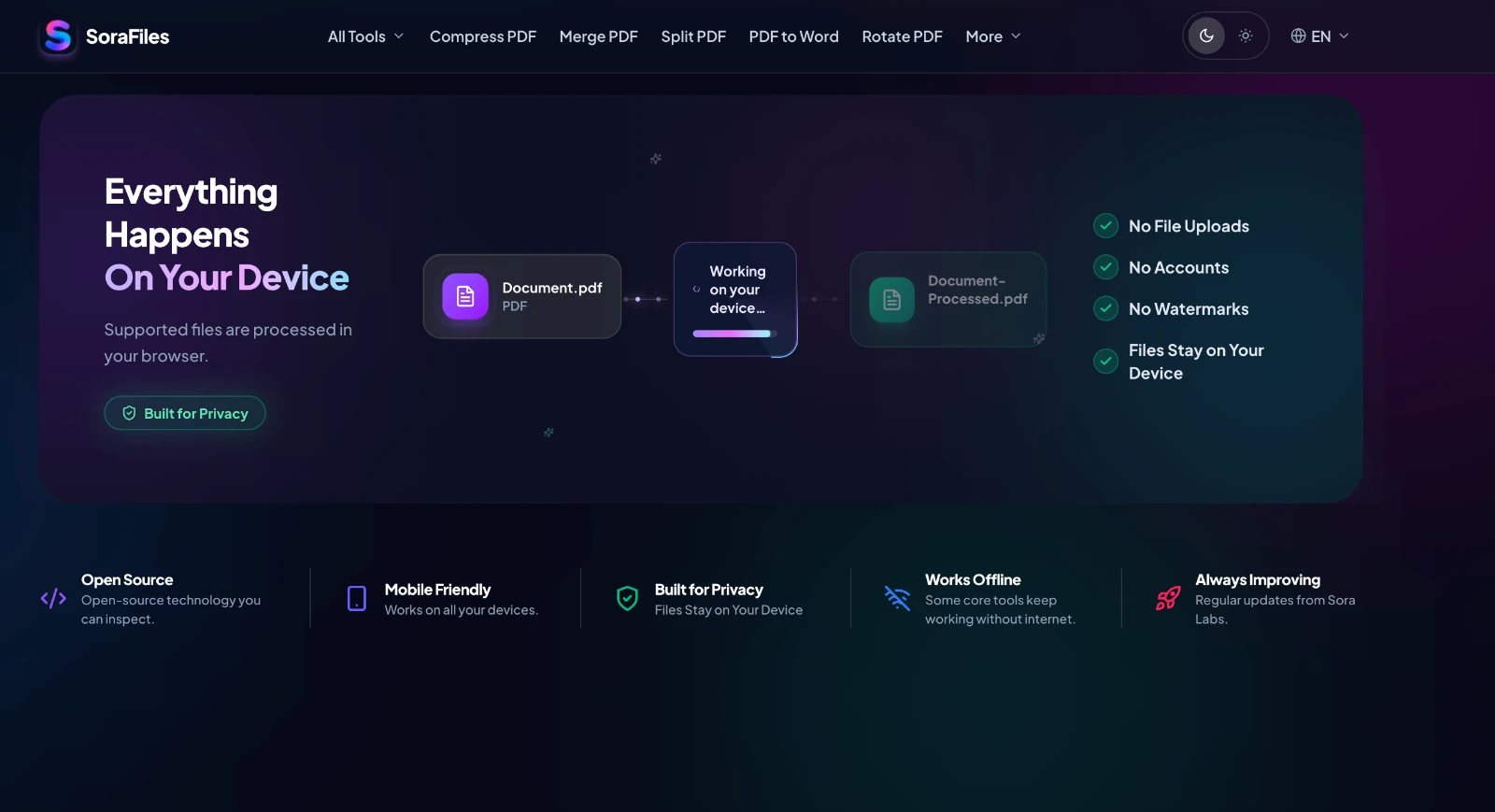Switch to dark mode with moon toggle
Viewport: 1495px width, 812px height.
[1206, 36]
